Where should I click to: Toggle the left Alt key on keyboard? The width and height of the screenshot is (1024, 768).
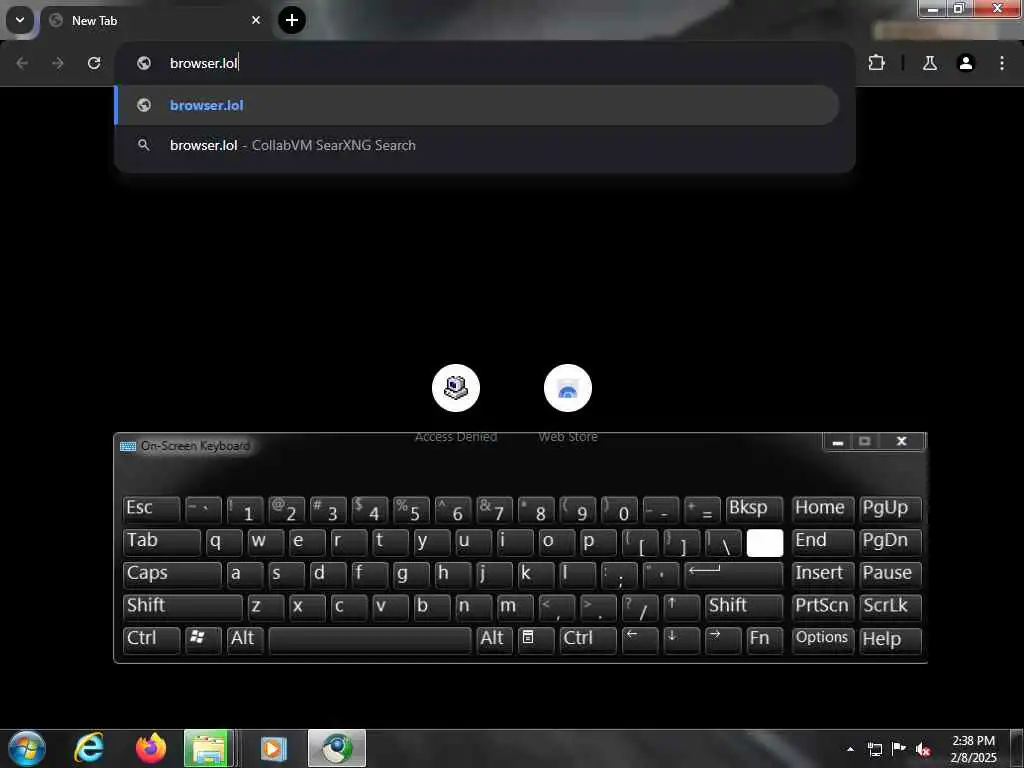(245, 639)
